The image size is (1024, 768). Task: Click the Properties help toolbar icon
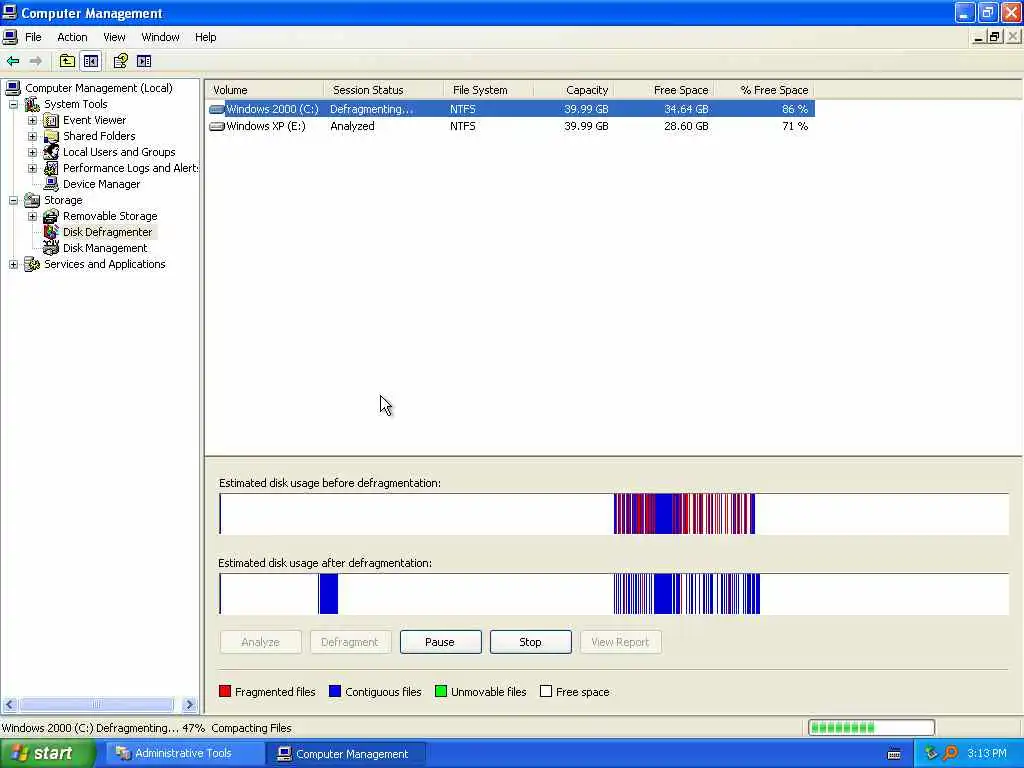pos(120,61)
